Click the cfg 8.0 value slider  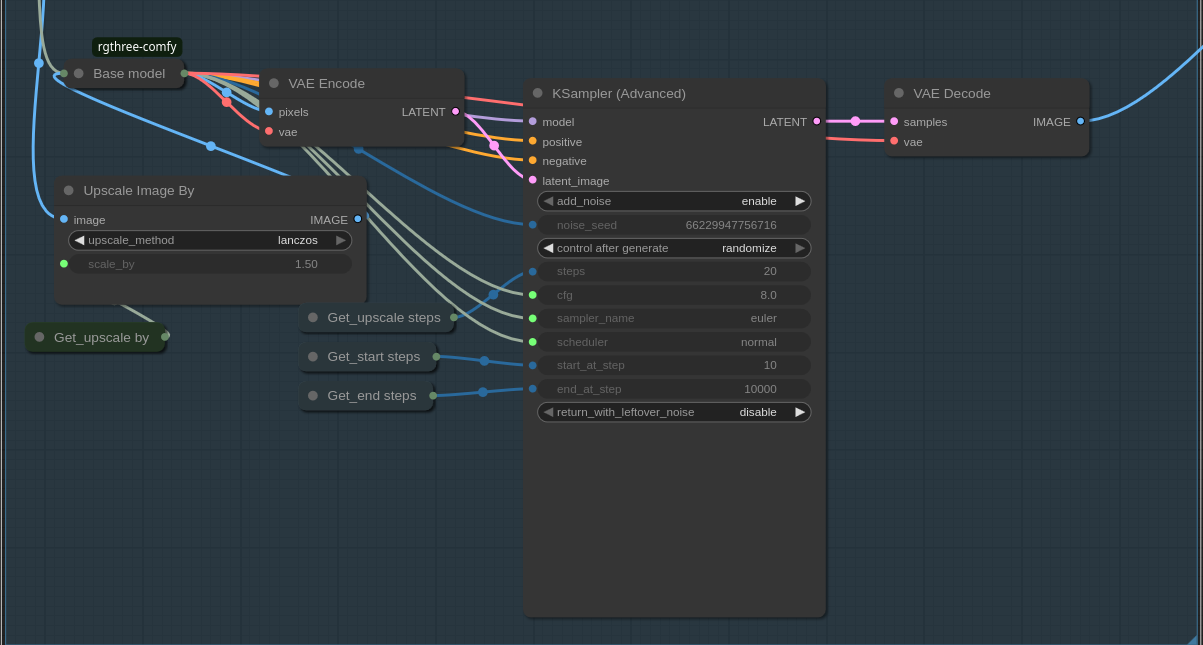click(x=673, y=295)
